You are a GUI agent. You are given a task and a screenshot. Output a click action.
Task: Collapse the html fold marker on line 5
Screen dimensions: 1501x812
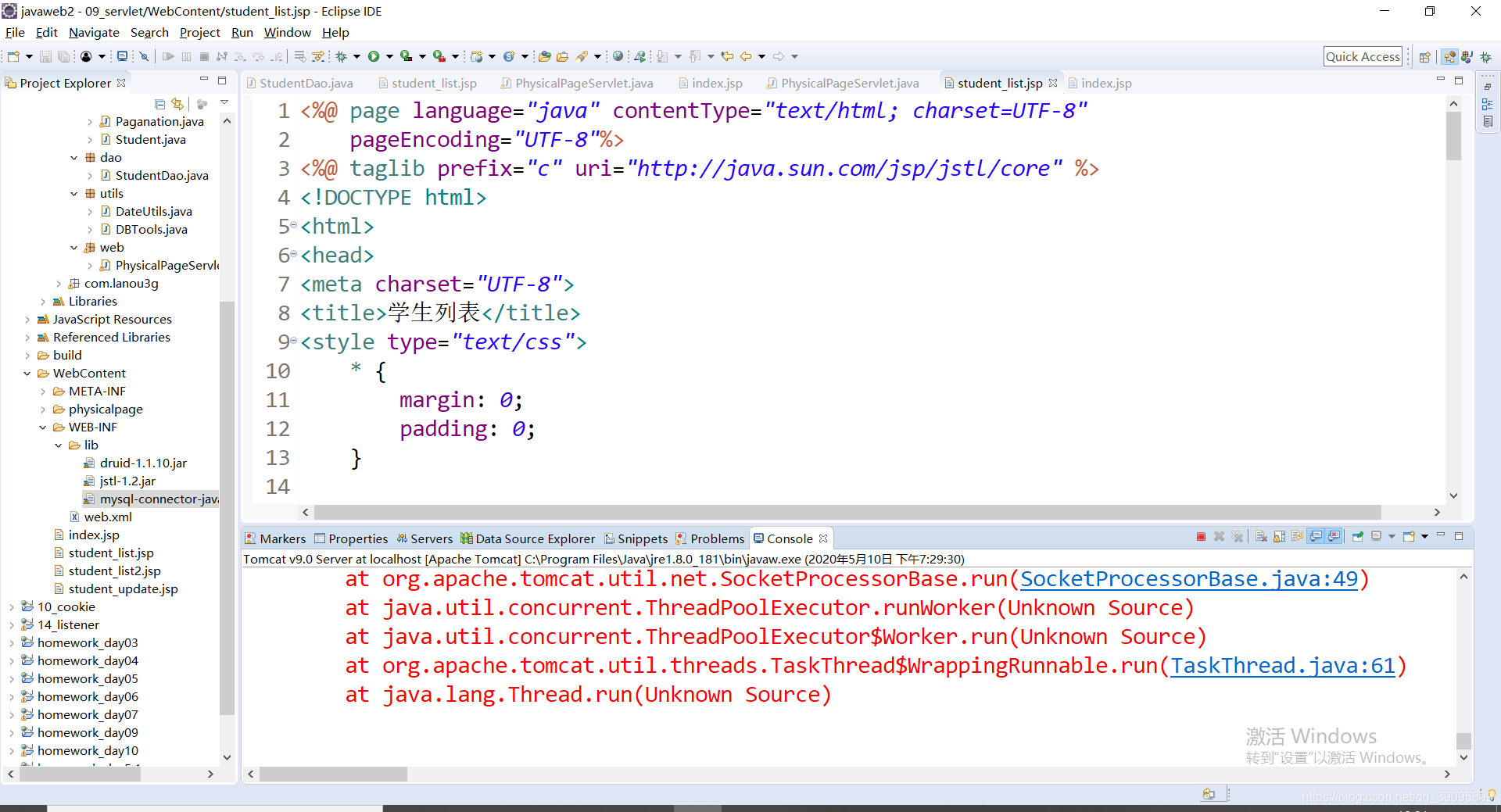[293, 226]
